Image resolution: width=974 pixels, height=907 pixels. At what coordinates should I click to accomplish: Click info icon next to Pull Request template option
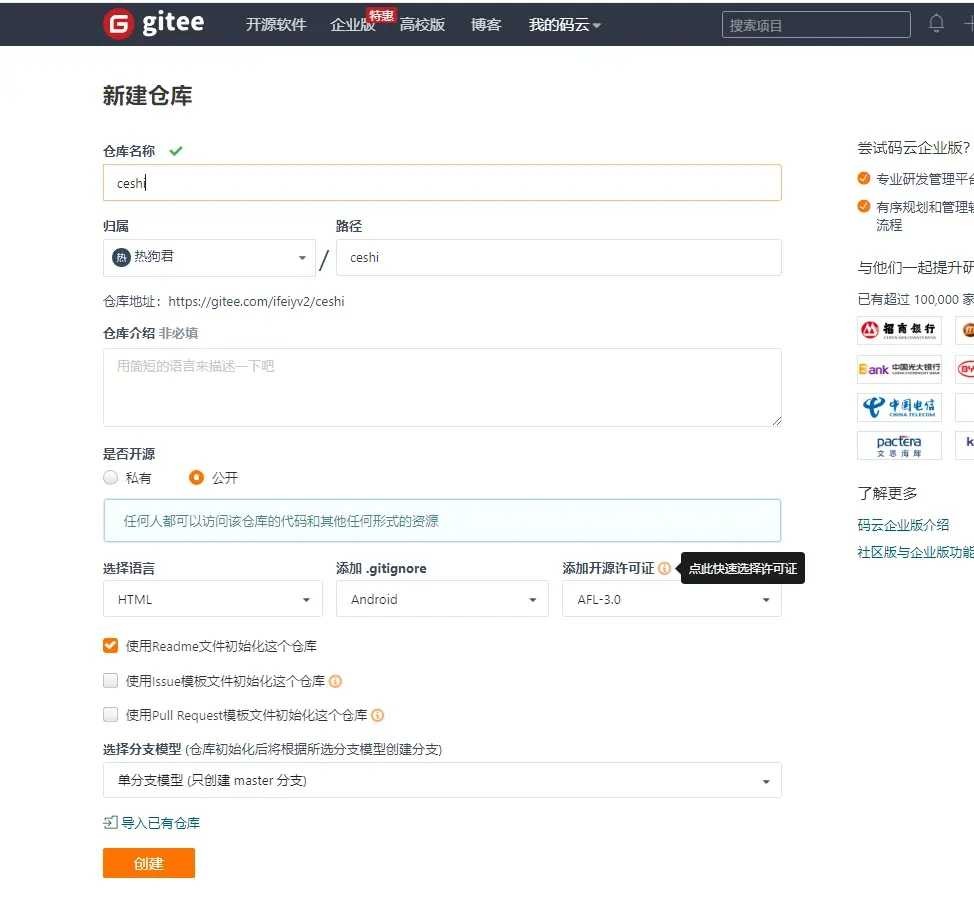tap(377, 716)
